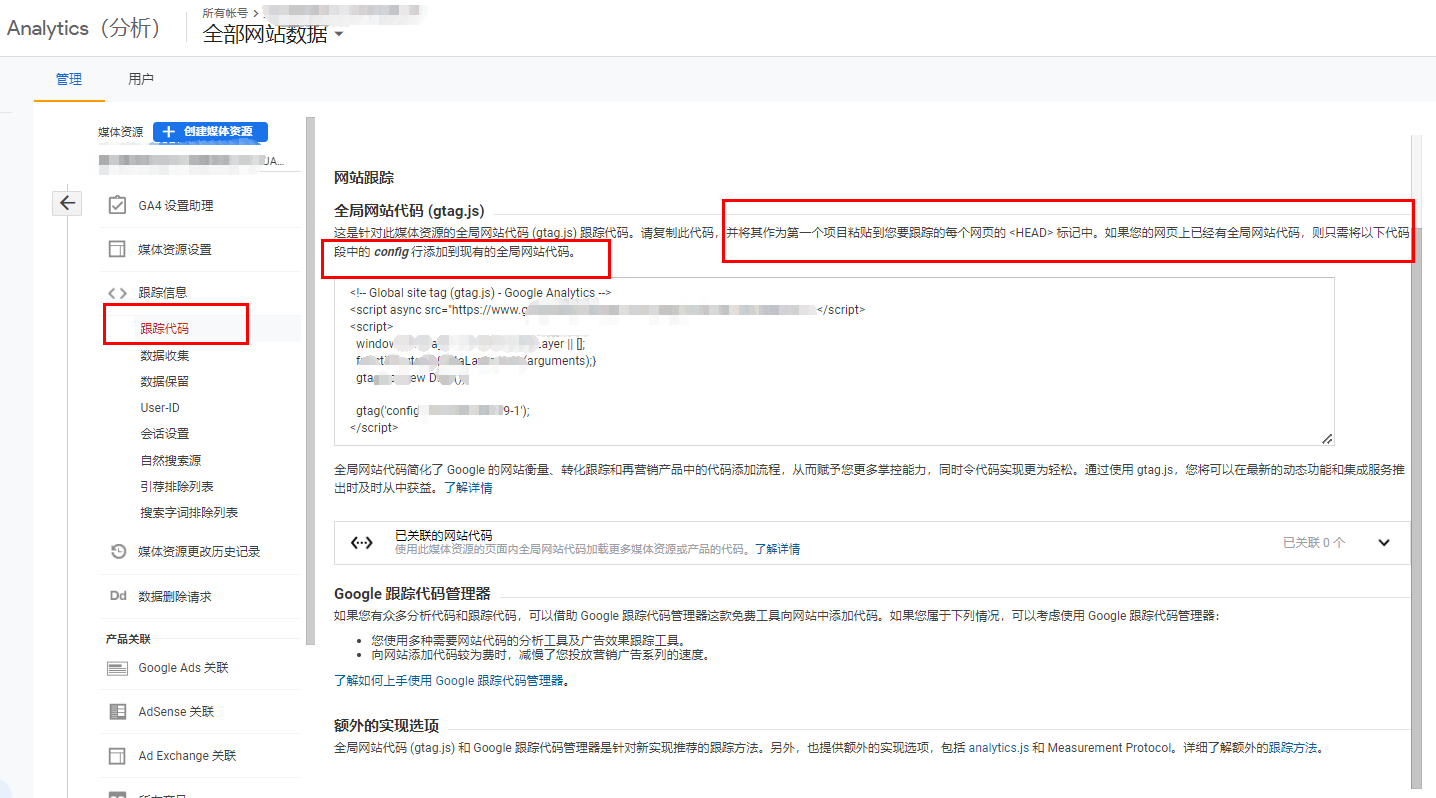Expand 已关联的网站代码 chevron
1436x798 pixels.
pyautogui.click(x=1384, y=542)
